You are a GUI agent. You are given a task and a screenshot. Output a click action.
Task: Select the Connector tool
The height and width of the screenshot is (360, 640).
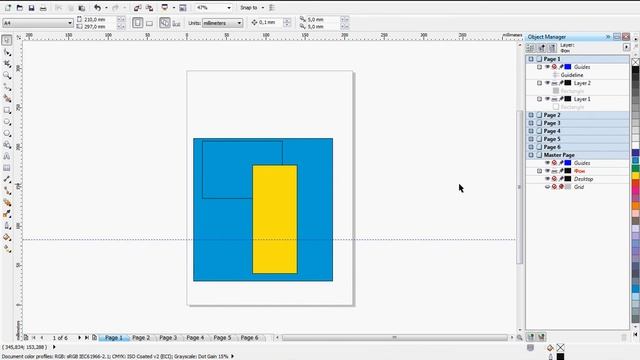point(7,191)
